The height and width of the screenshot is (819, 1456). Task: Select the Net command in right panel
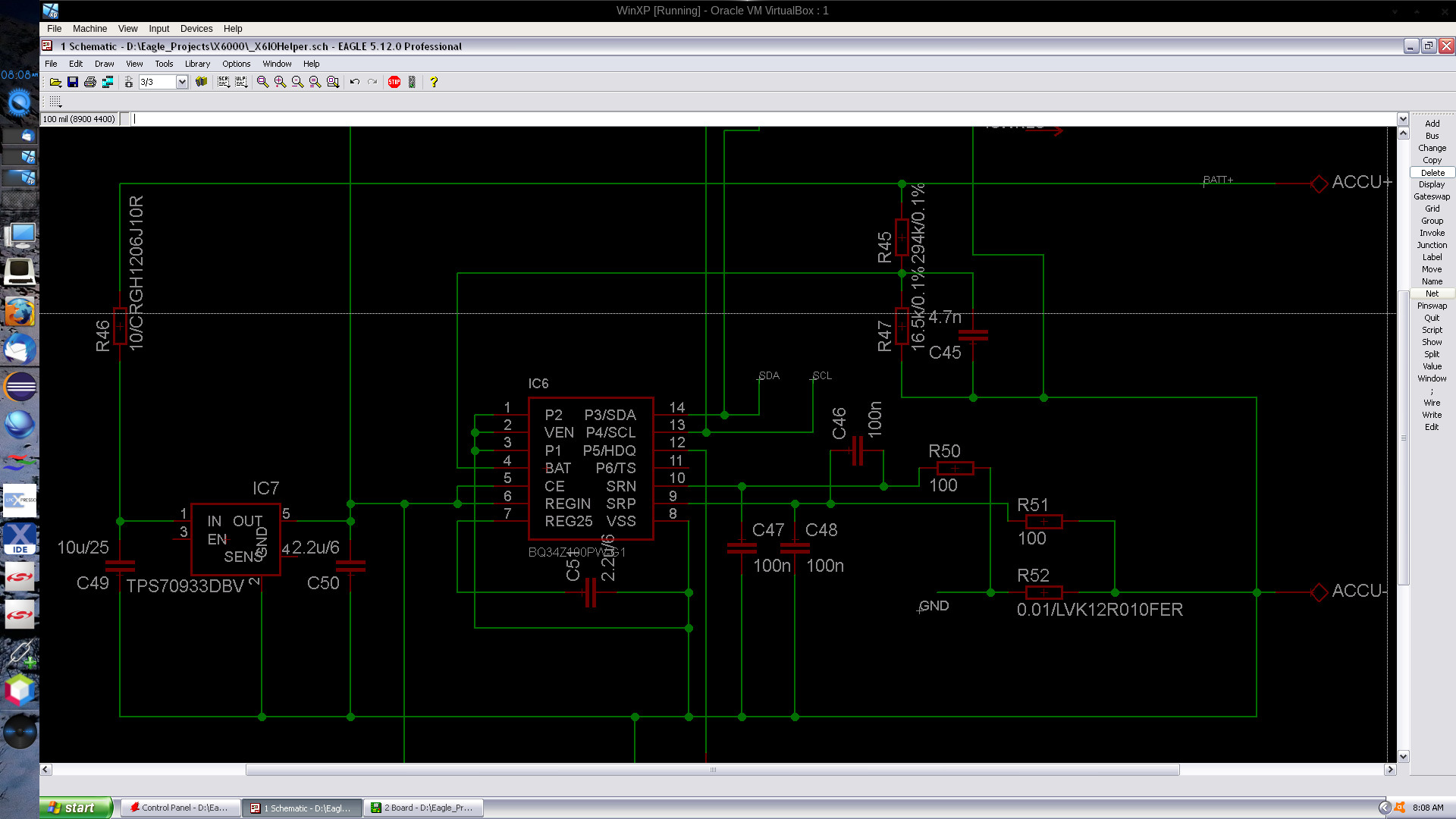tap(1432, 293)
